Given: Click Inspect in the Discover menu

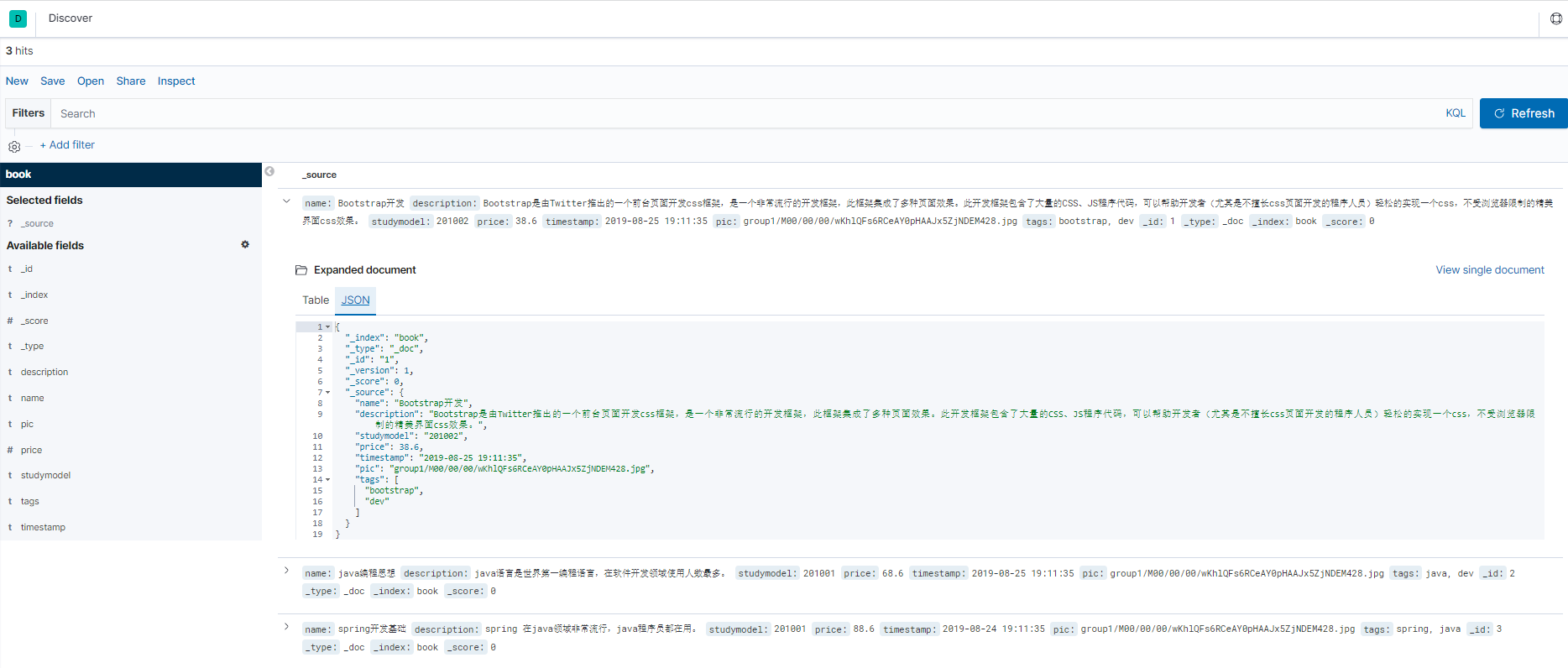Looking at the screenshot, I should (176, 81).
